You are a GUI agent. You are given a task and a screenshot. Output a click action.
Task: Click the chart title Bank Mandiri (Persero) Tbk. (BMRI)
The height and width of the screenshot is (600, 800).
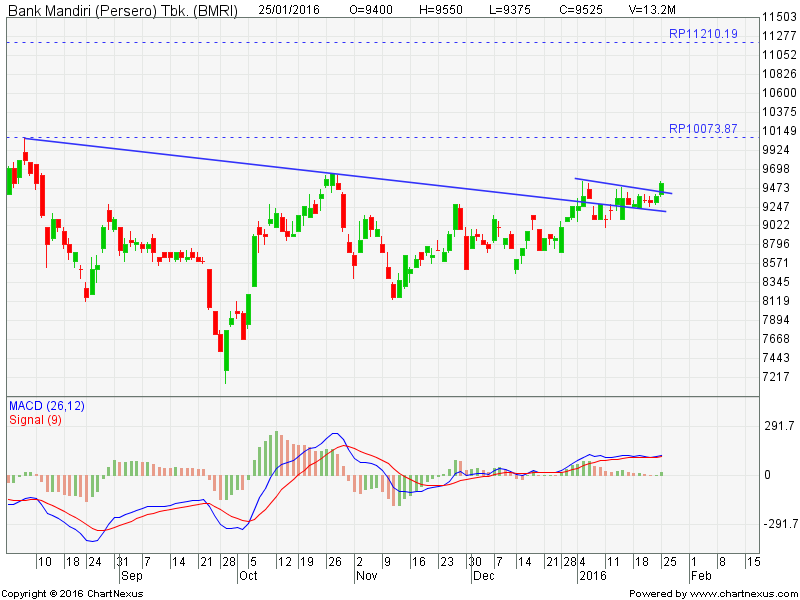point(123,10)
